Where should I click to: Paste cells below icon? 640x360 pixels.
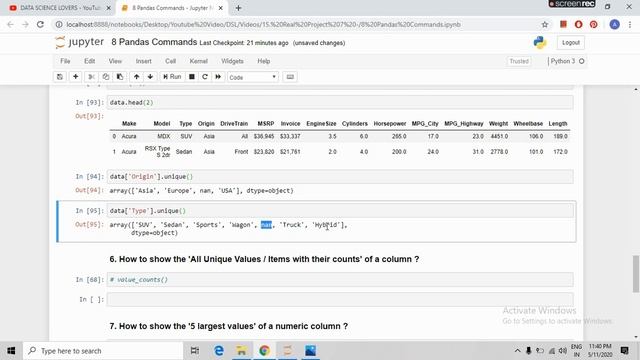click(x=120, y=77)
